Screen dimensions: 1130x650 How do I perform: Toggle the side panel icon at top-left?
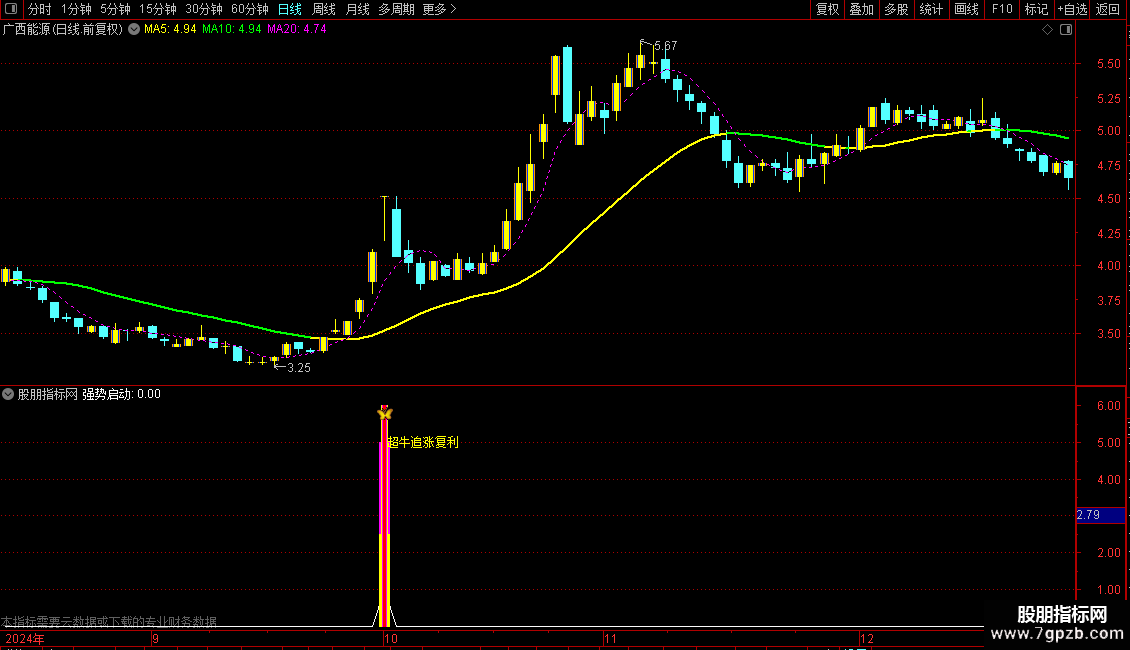(12, 9)
